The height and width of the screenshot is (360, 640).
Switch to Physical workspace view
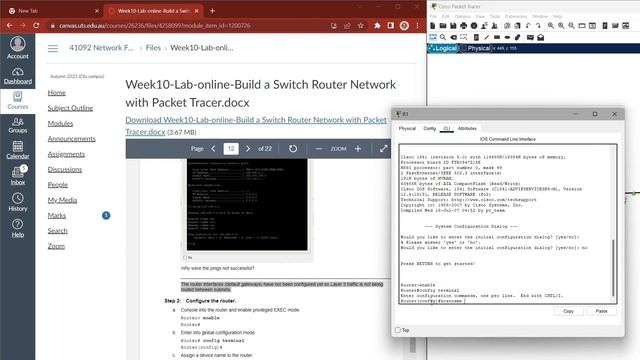(x=476, y=48)
